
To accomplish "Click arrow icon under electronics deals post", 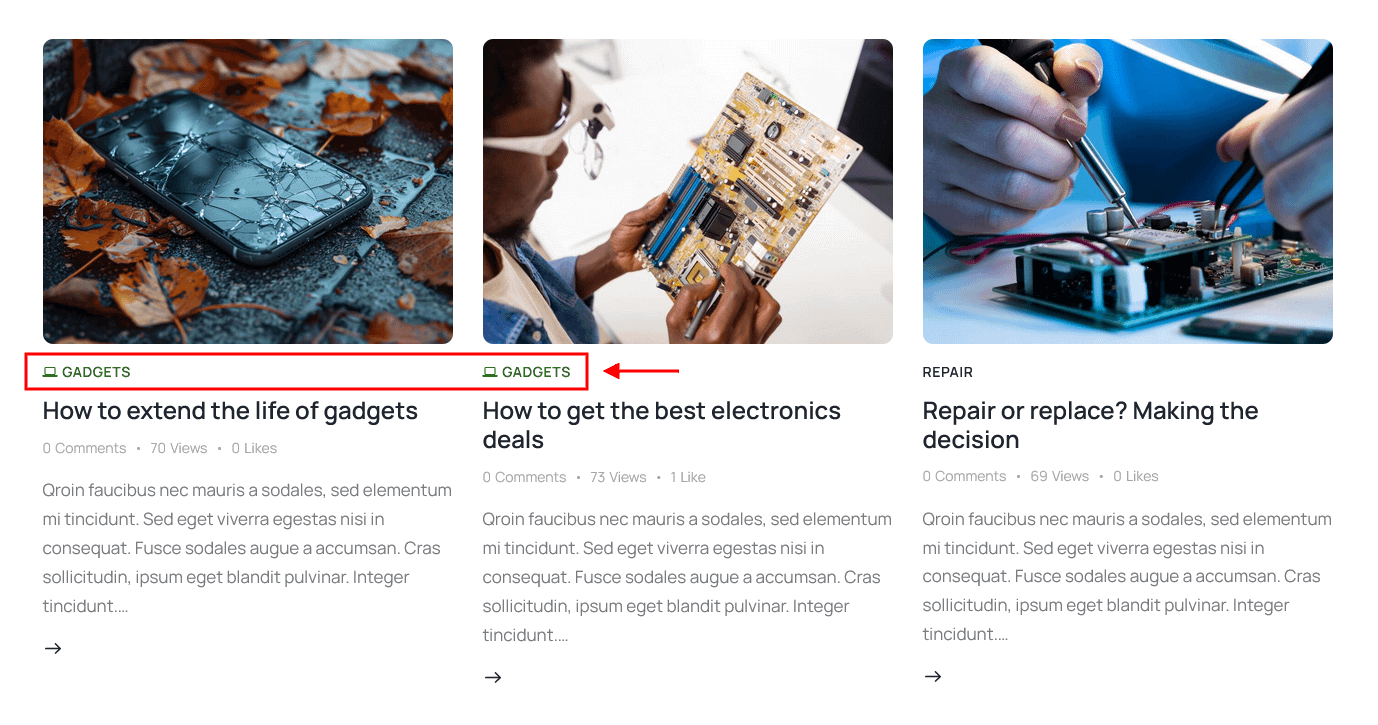I will (493, 677).
